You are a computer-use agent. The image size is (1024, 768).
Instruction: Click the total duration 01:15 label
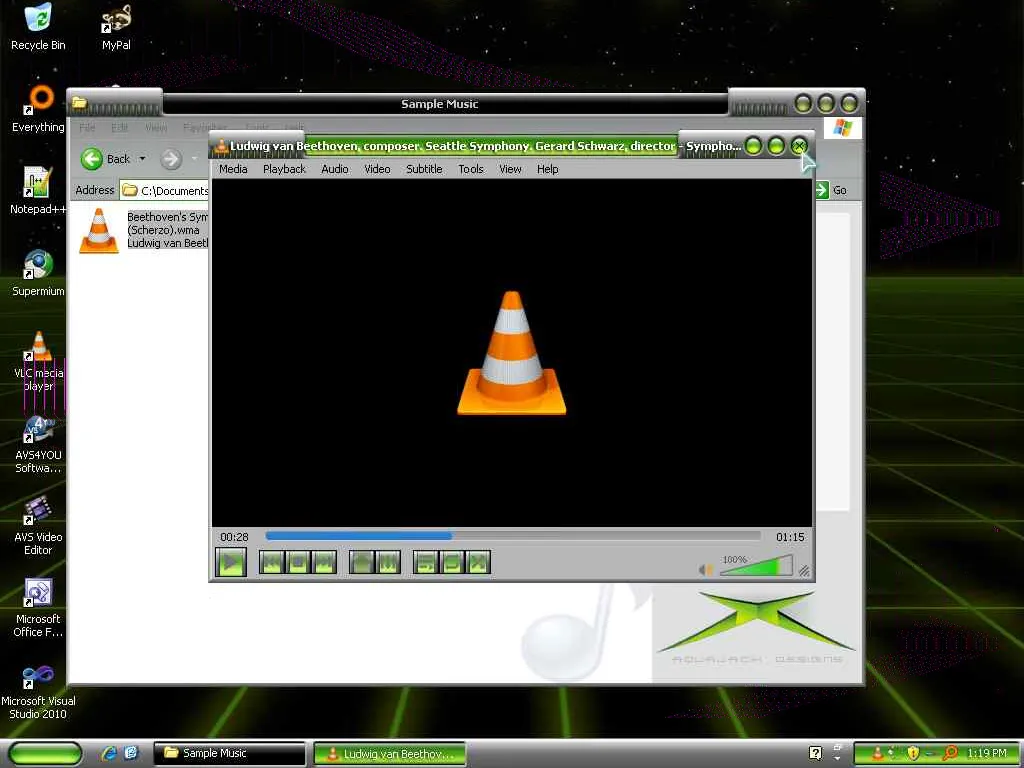pyautogui.click(x=790, y=537)
